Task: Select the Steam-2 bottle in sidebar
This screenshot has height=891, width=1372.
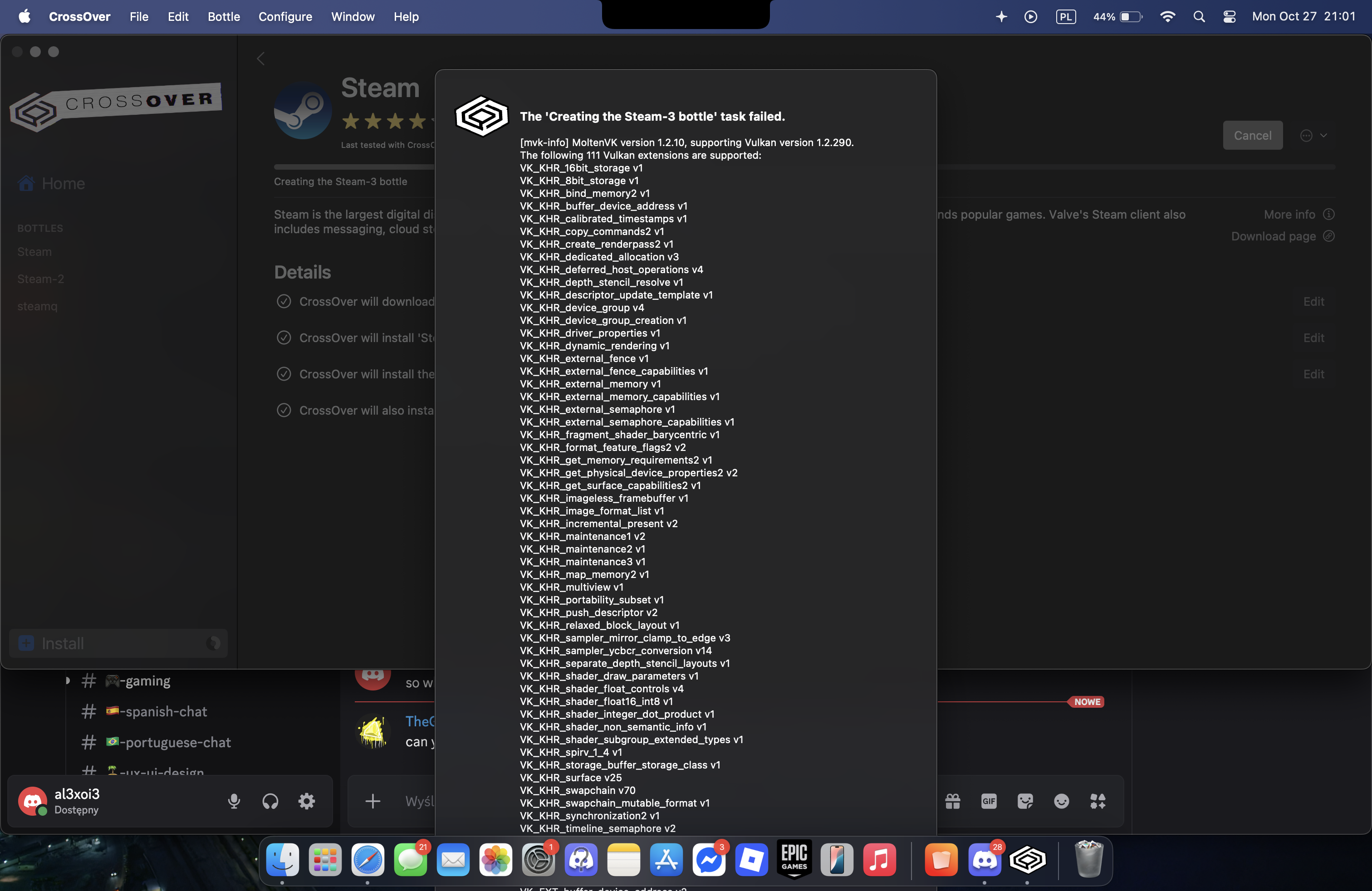Action: coord(40,279)
